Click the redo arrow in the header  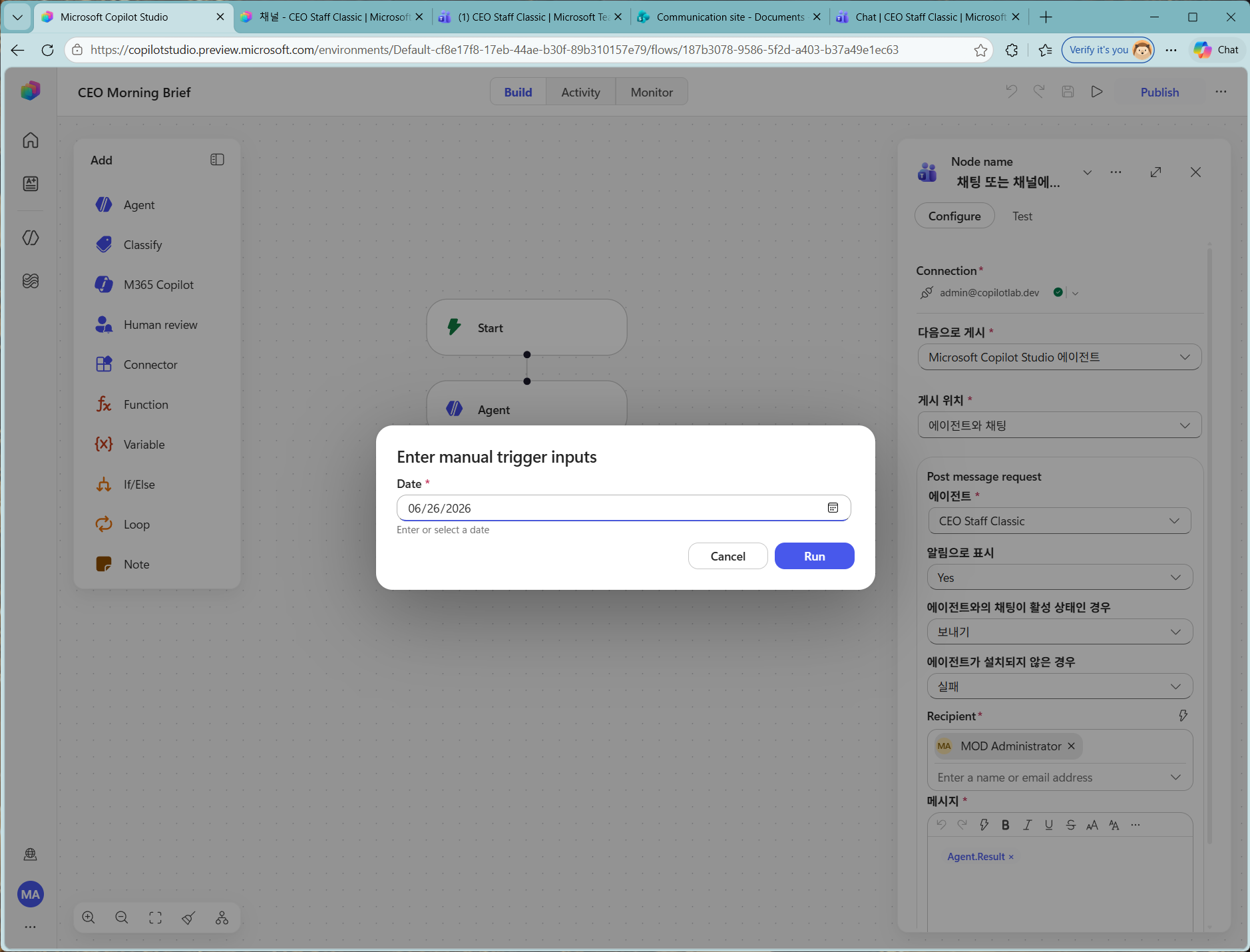(x=1039, y=92)
